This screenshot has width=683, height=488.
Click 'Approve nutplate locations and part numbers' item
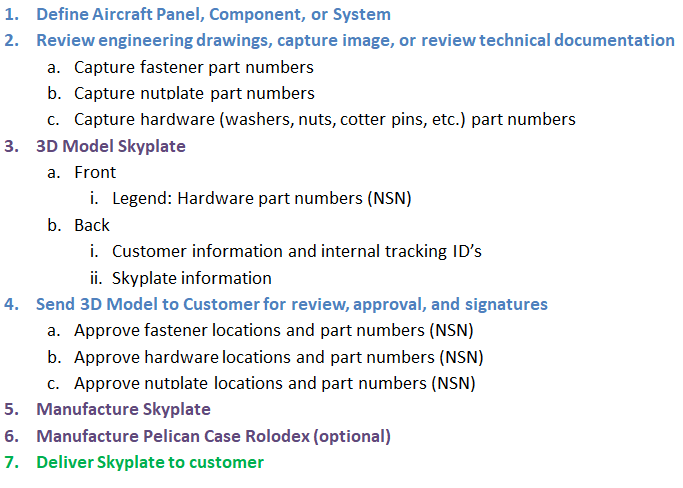tap(275, 383)
